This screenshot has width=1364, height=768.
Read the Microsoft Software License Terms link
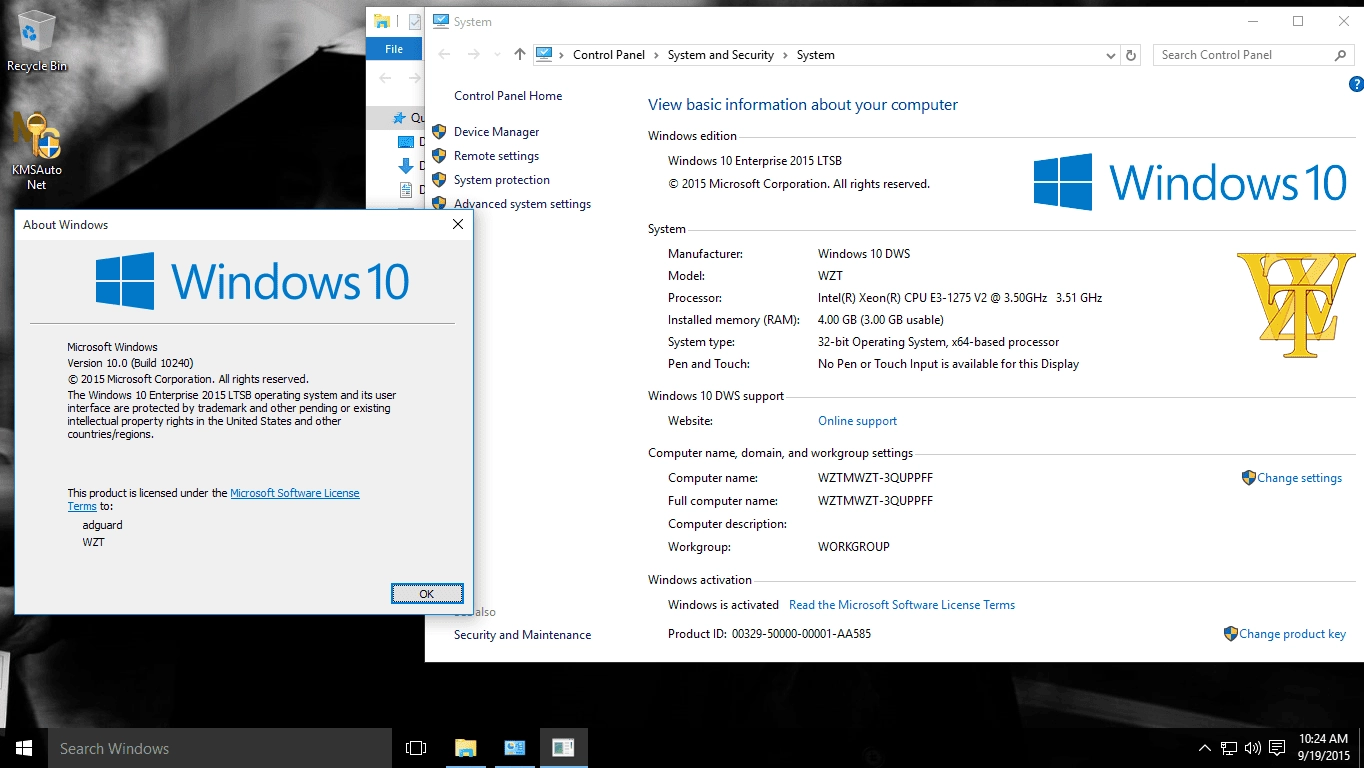coord(902,605)
